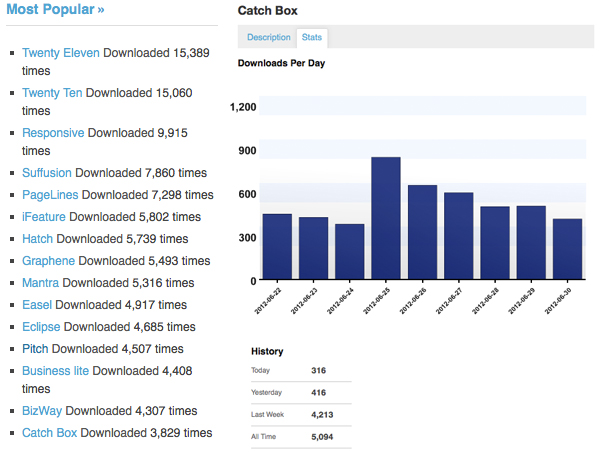Click the bar for 2012-06-27
Viewport: 608px width, 452px height.
(458, 236)
